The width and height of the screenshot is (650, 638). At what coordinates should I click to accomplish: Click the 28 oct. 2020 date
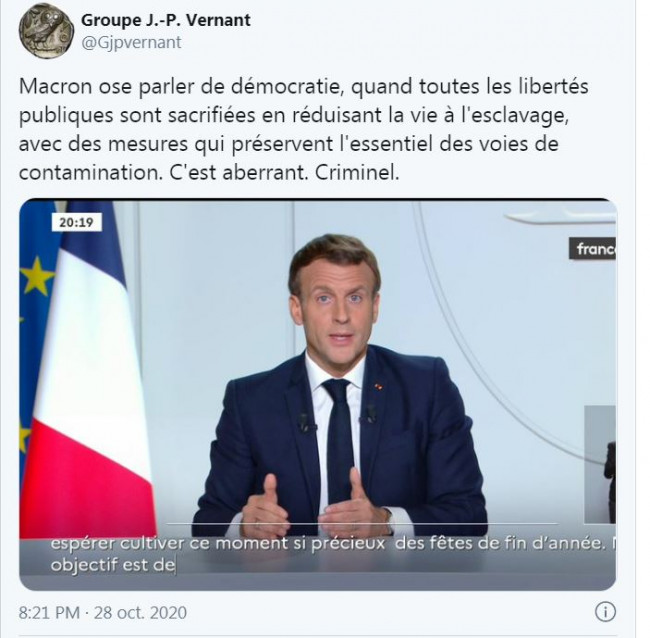[140, 613]
